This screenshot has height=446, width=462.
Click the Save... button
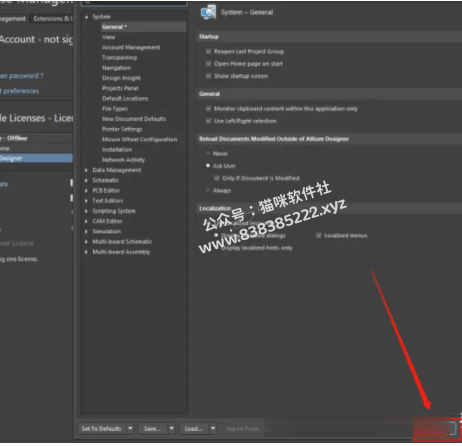153,429
